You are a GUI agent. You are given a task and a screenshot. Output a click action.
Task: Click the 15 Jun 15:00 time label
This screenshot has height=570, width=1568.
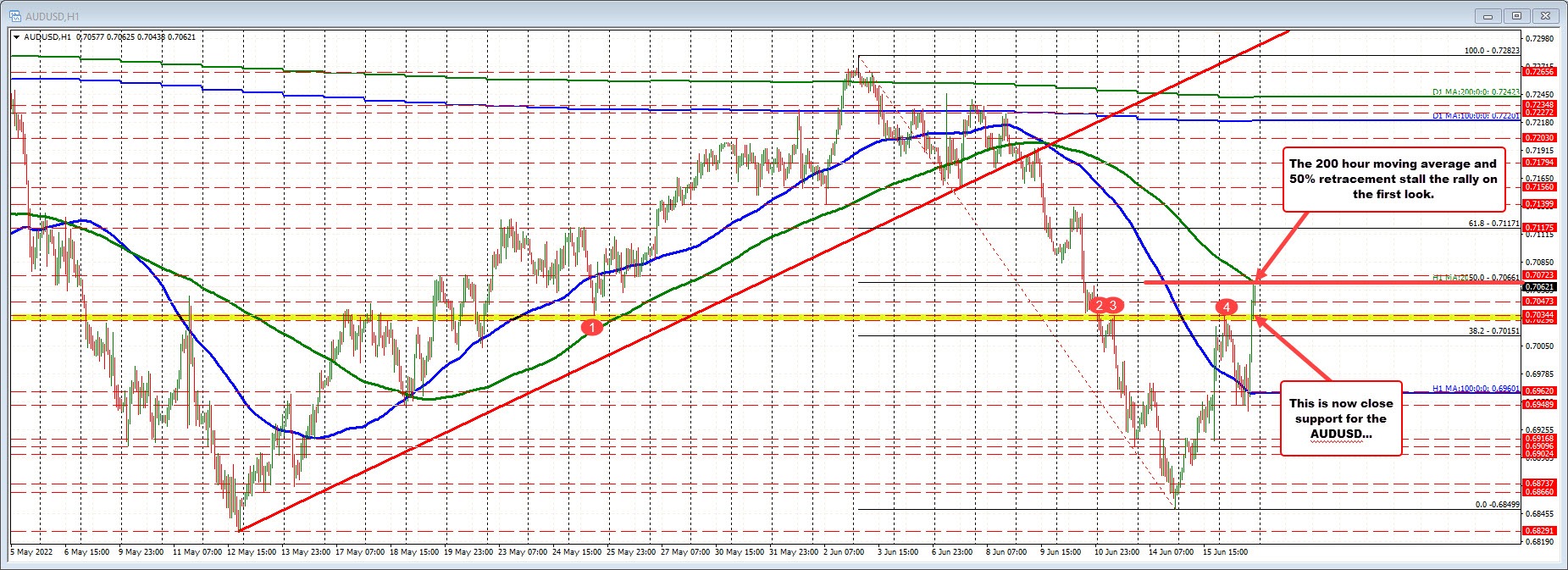(1226, 552)
